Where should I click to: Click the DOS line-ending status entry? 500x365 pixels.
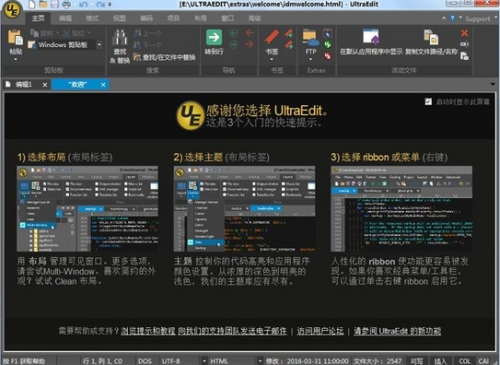[x=145, y=361]
